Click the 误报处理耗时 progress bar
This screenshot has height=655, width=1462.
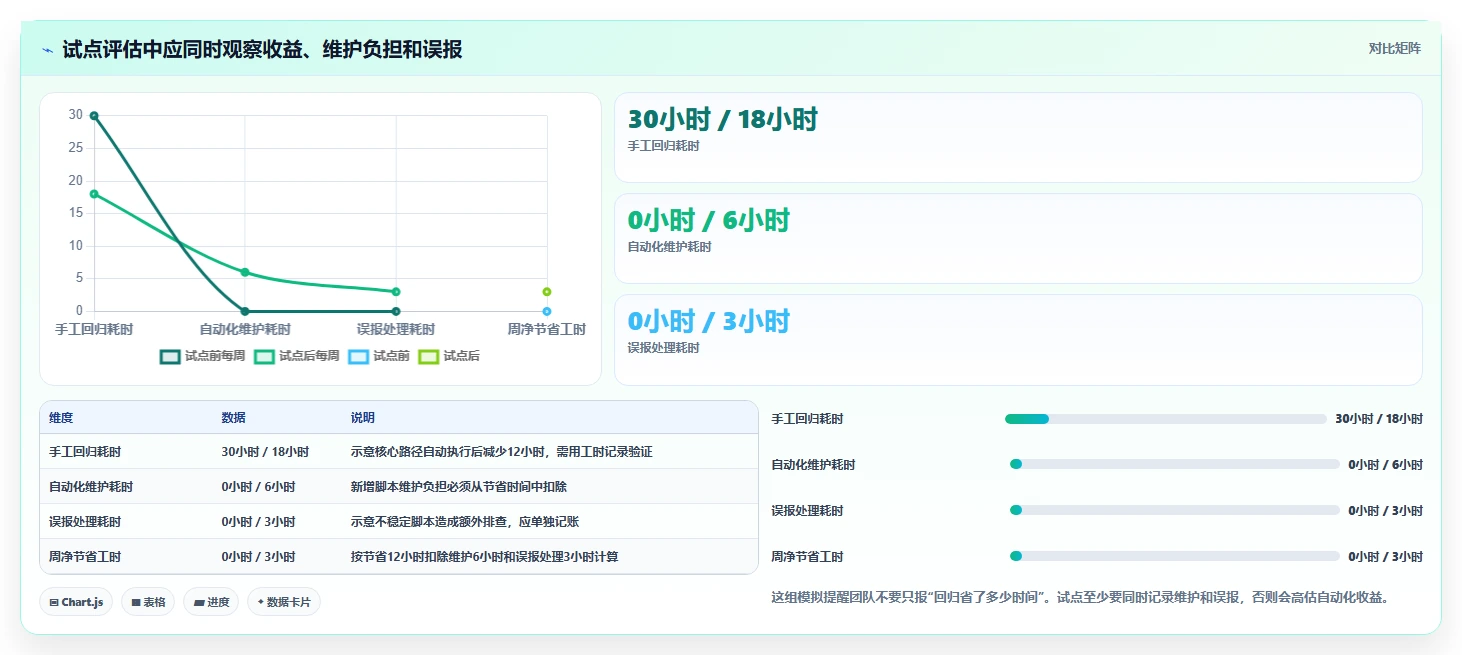1174,510
